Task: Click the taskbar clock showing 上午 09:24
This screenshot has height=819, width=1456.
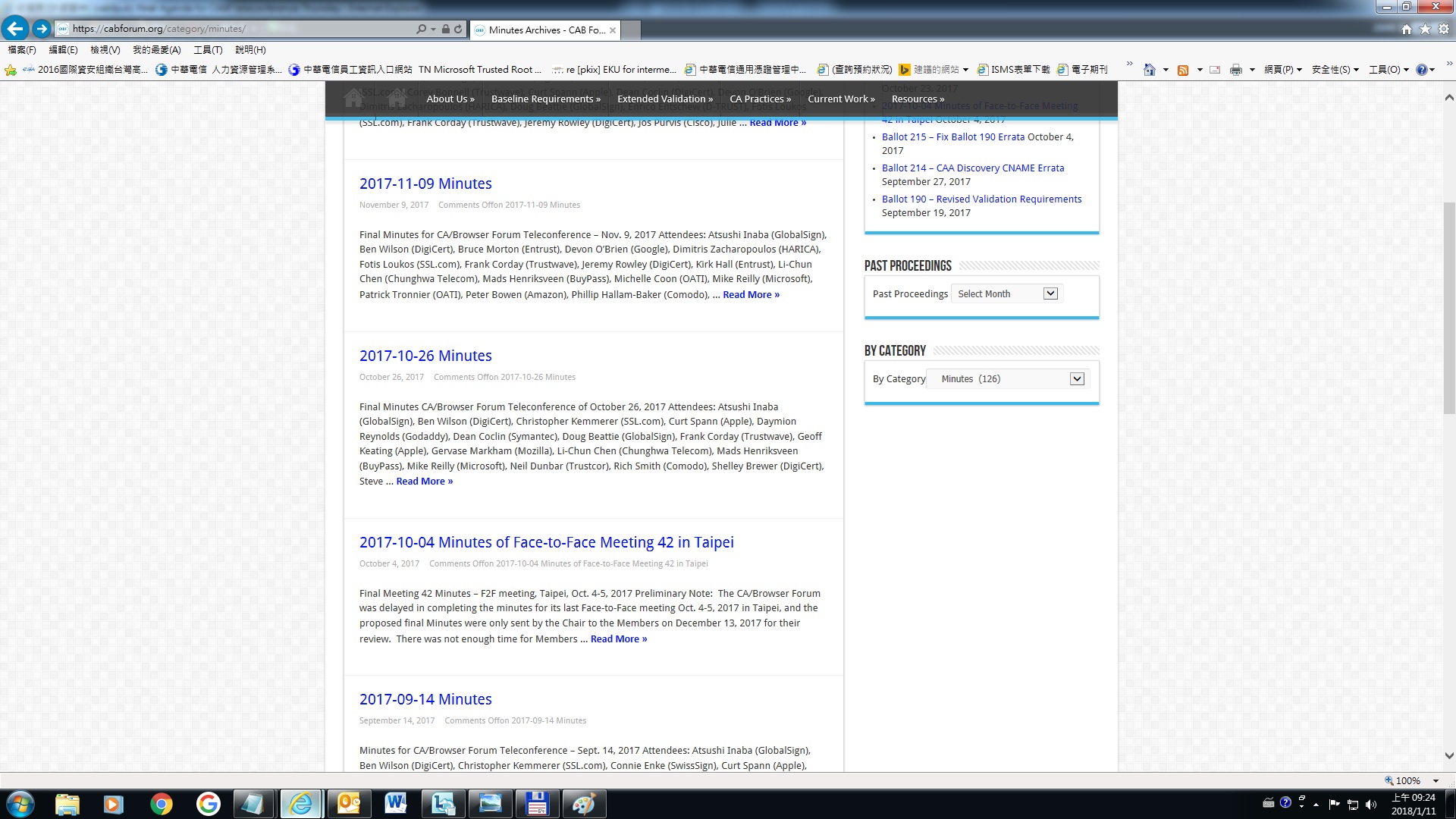Action: click(x=1414, y=804)
